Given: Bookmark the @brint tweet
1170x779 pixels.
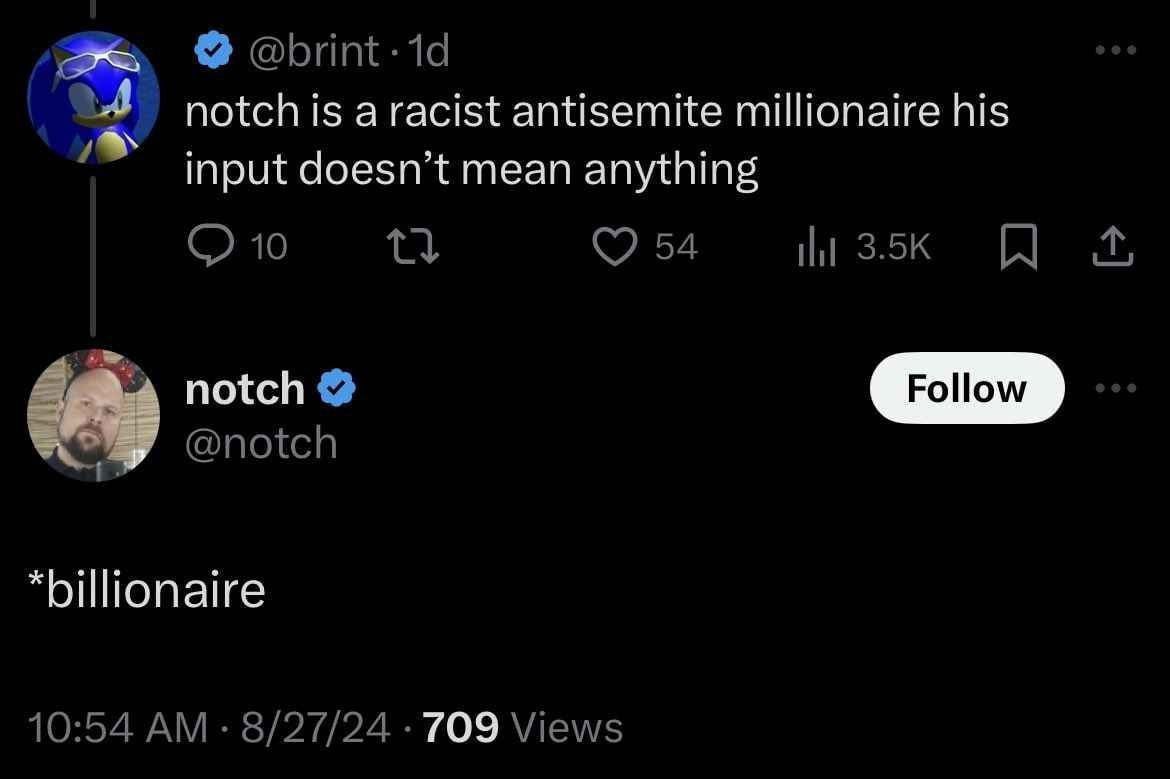Looking at the screenshot, I should pos(1019,247).
